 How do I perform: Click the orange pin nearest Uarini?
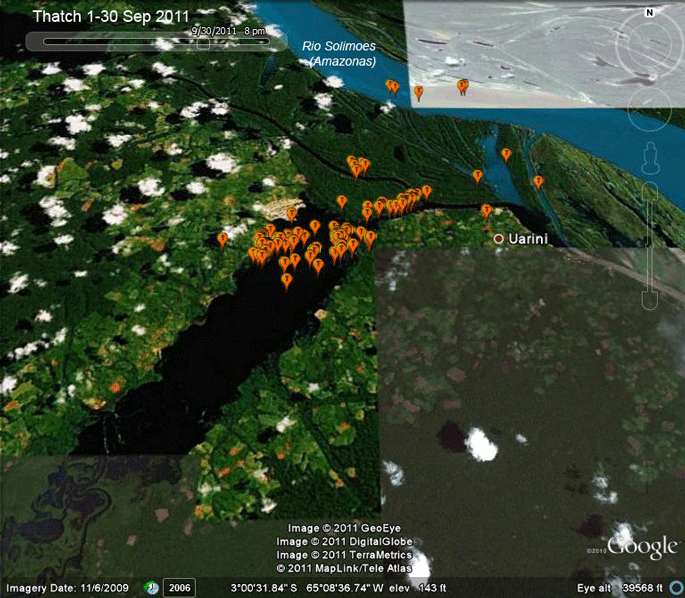tap(486, 212)
